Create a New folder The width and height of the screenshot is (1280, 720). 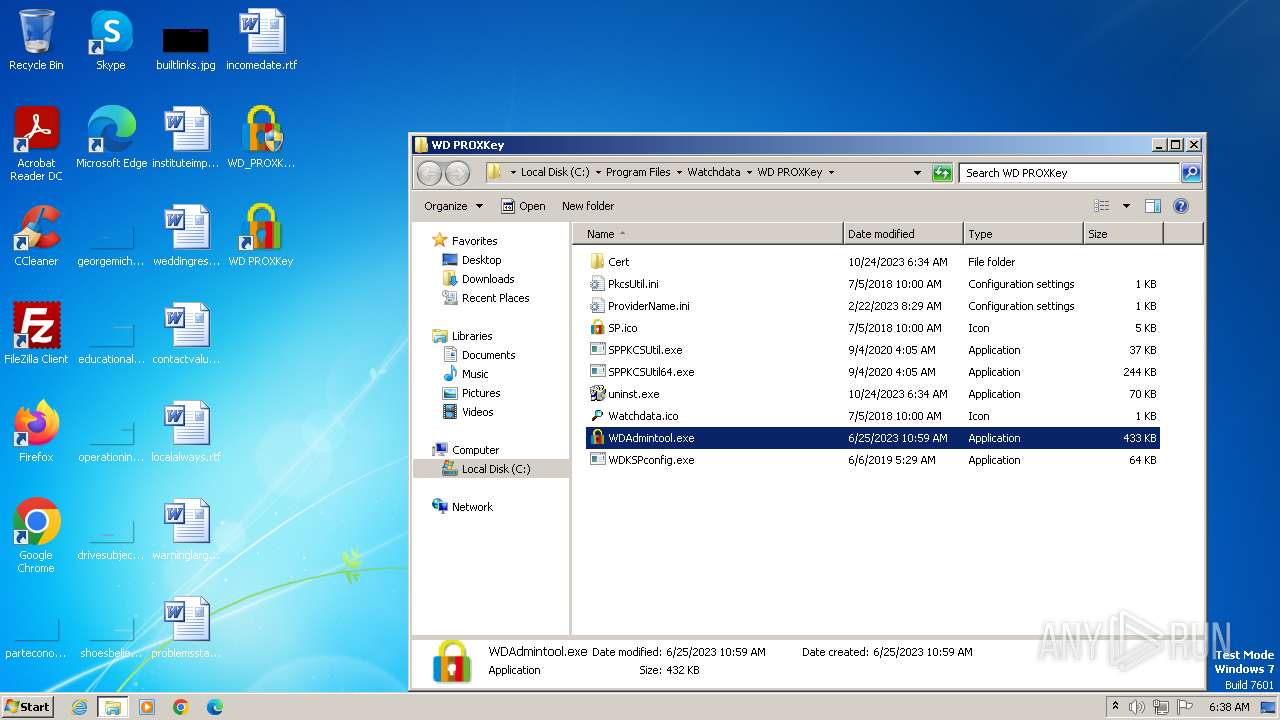coord(588,206)
